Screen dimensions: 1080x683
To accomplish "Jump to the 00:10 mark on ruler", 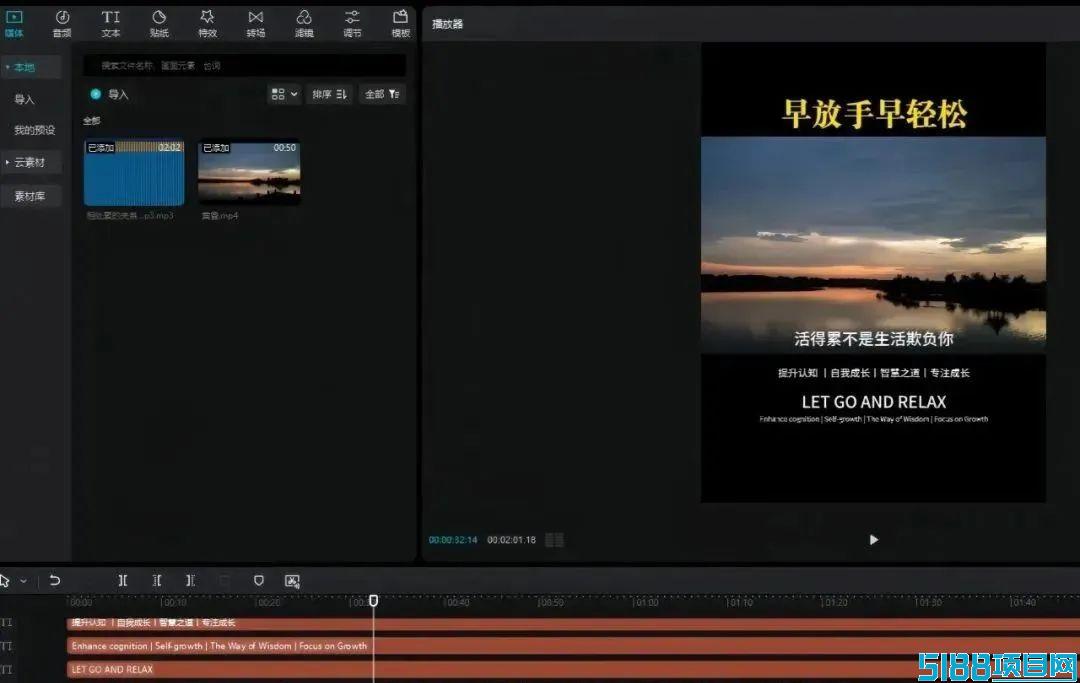I will click(174, 602).
